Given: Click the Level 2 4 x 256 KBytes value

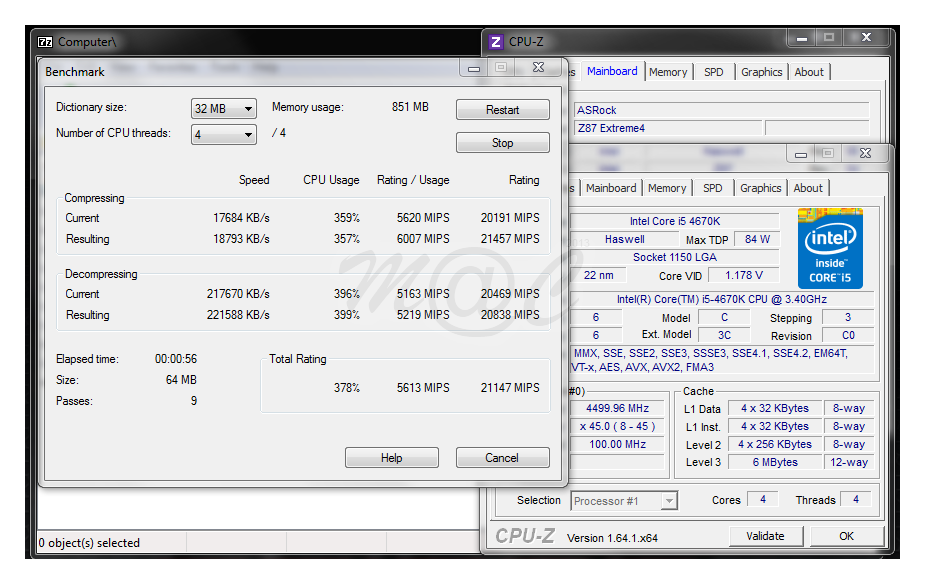Looking at the screenshot, I should [775, 444].
